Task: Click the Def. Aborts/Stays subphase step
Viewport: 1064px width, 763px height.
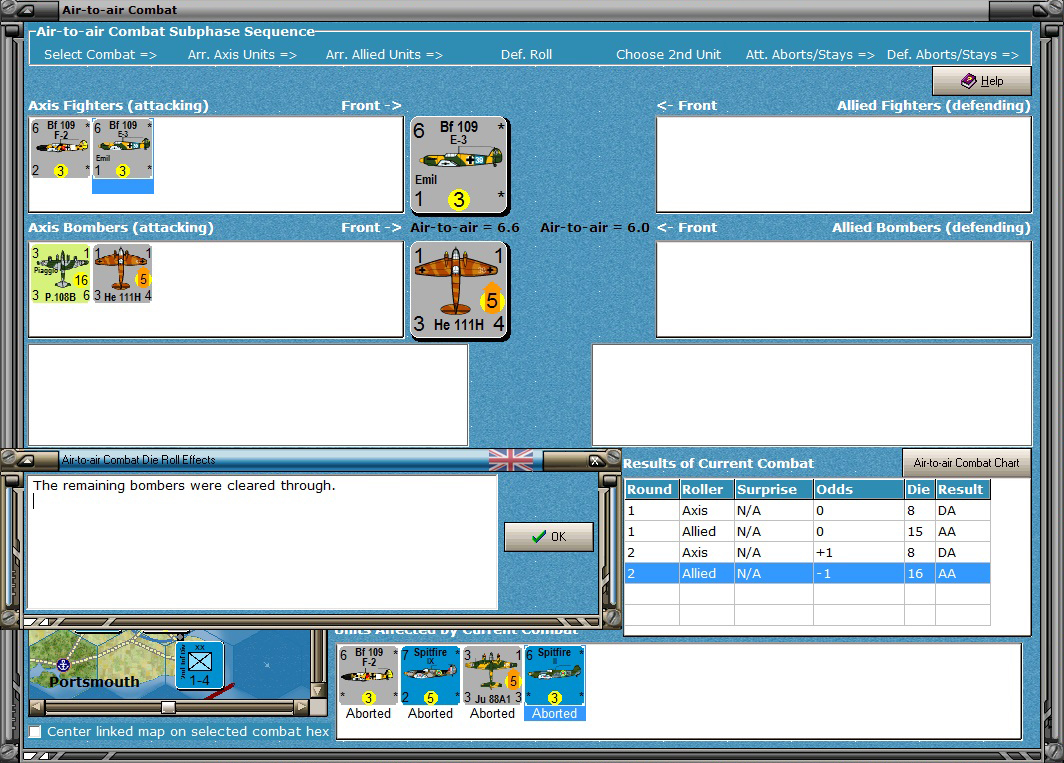Action: pyautogui.click(x=953, y=54)
